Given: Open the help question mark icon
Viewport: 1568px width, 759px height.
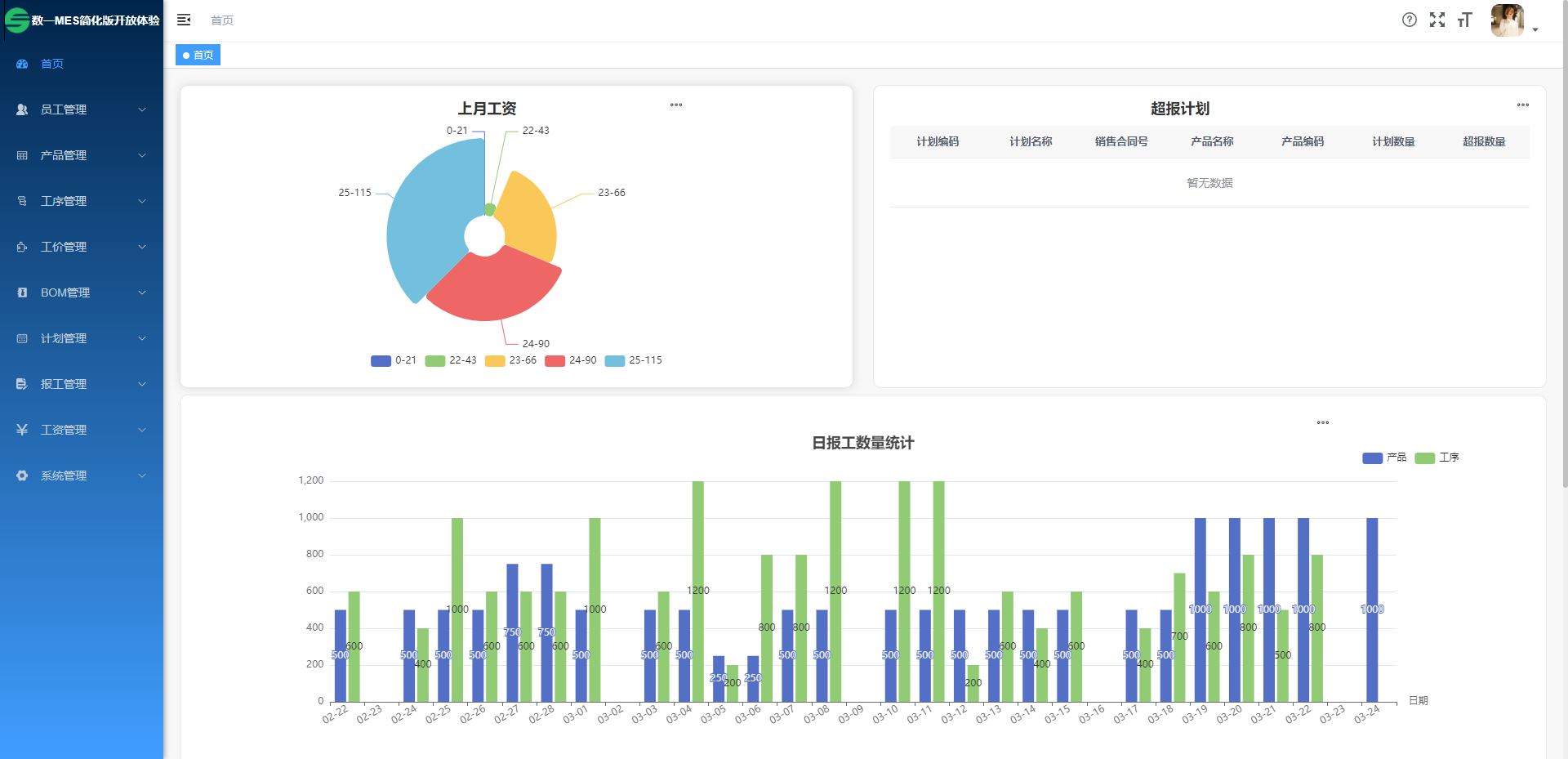Looking at the screenshot, I should (x=1409, y=20).
